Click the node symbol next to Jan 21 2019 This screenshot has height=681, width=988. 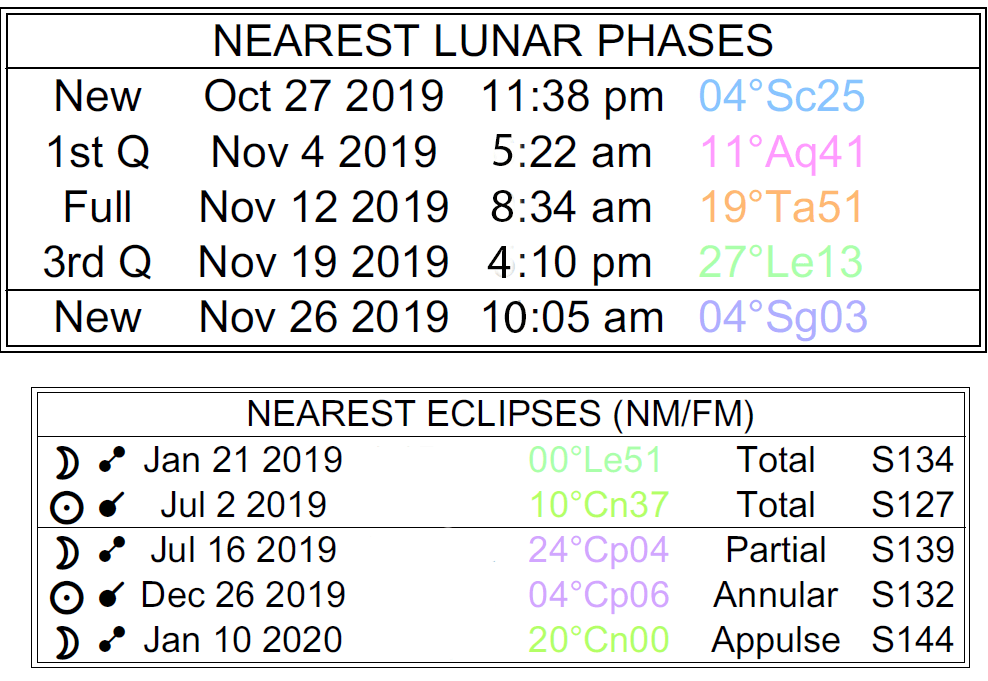pyautogui.click(x=111, y=461)
